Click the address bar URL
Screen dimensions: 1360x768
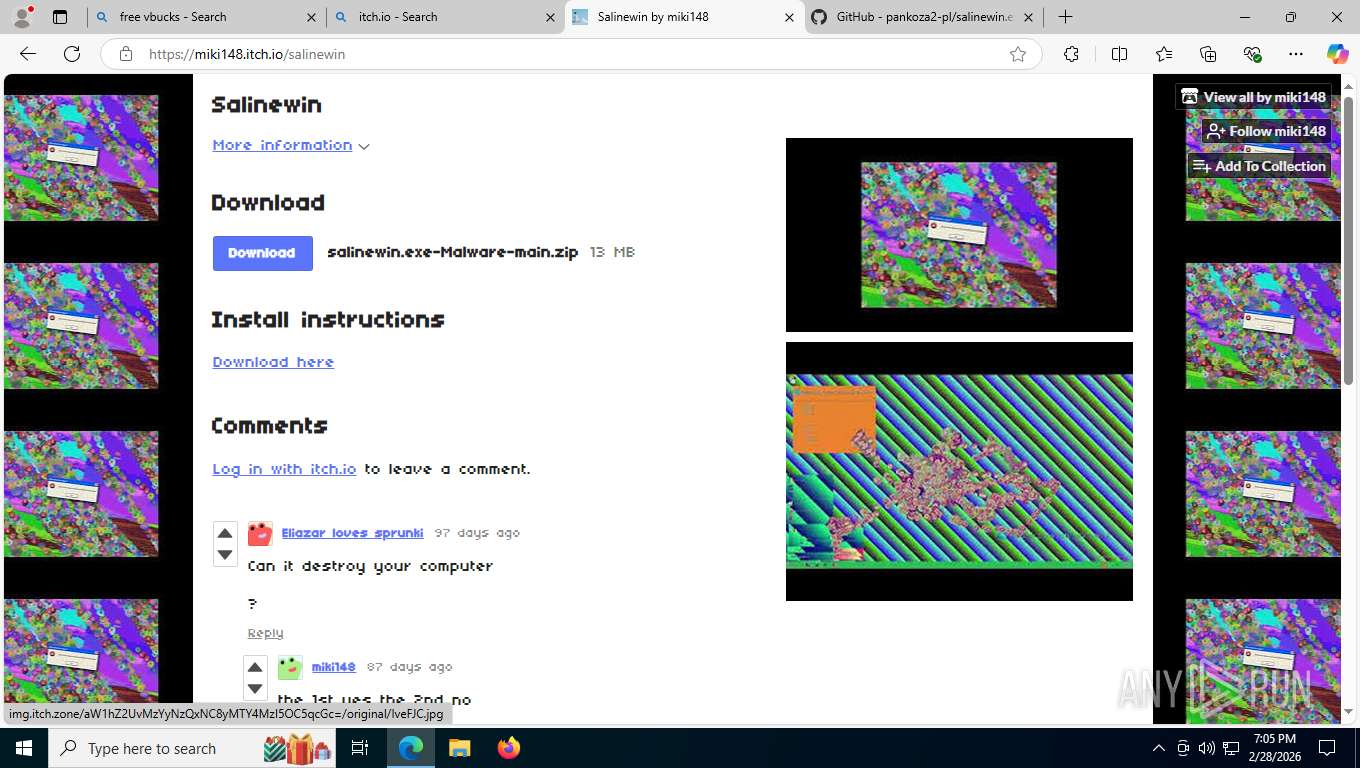247,54
